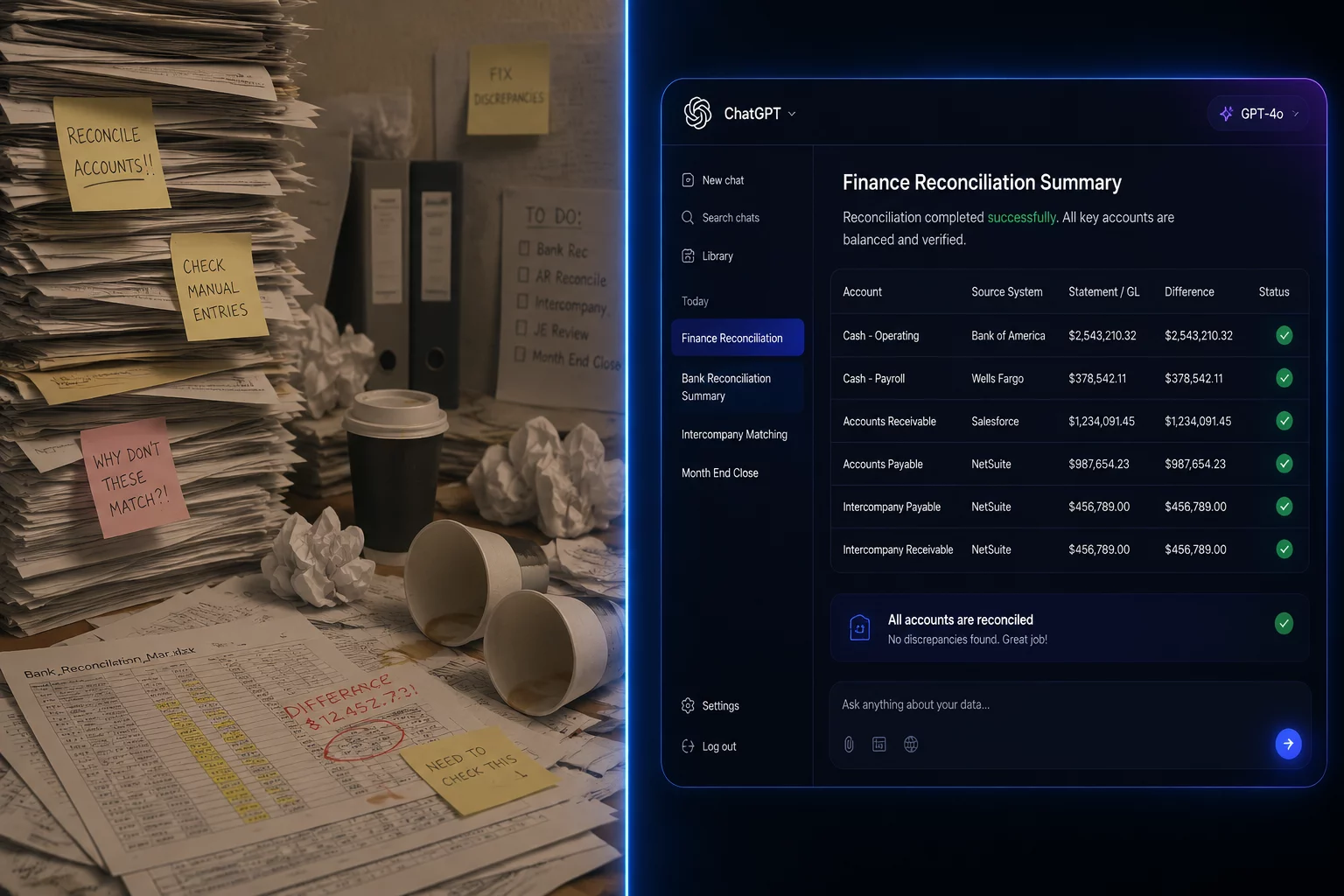
Task: Click Intercompany Receivable Difference value $456,789.00
Action: click(1195, 550)
